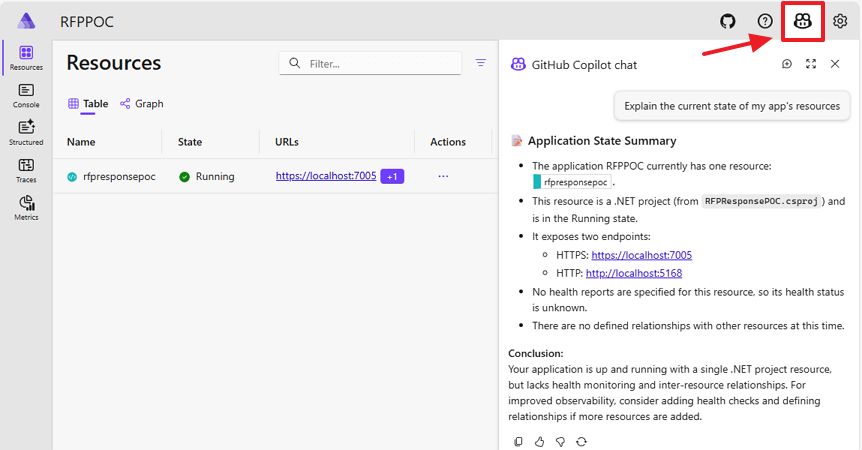Click the Application State Summary heading
Viewport: 862px width, 450px height.
(602, 141)
